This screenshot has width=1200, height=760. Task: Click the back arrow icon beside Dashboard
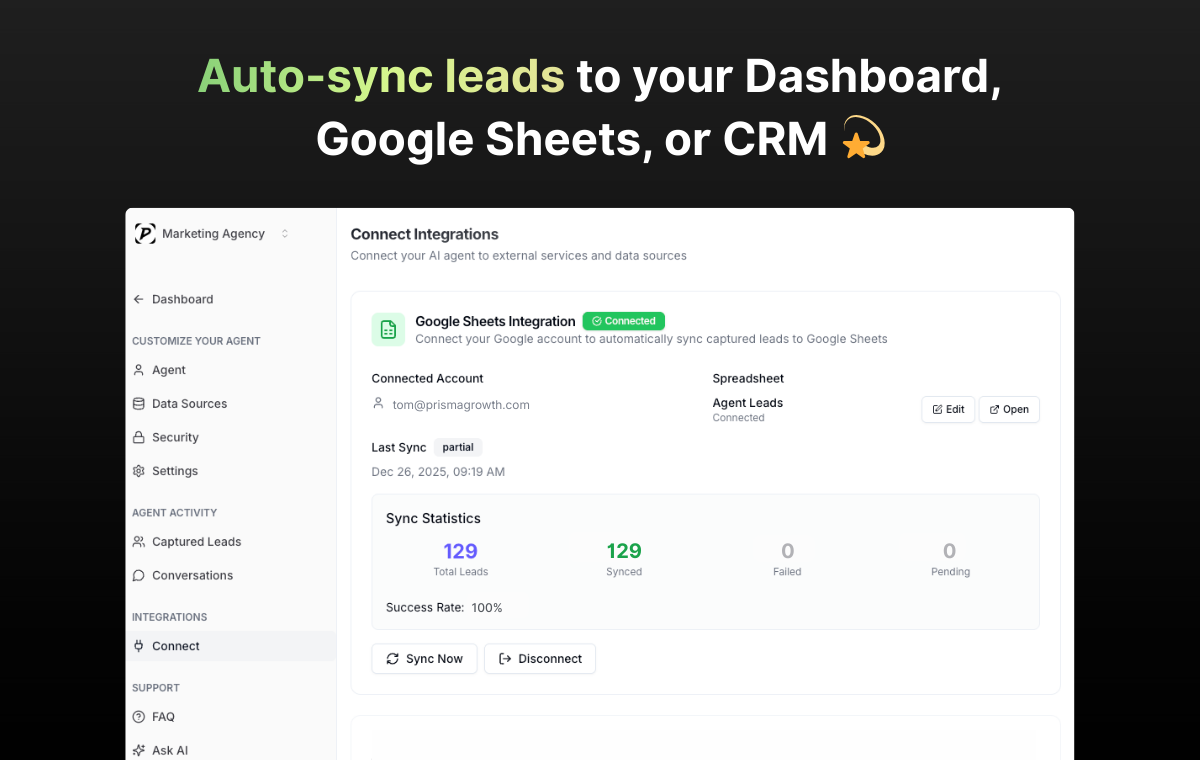[138, 299]
